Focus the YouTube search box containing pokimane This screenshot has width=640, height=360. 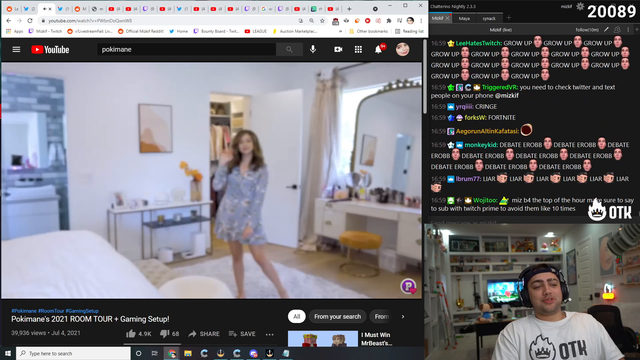point(187,49)
